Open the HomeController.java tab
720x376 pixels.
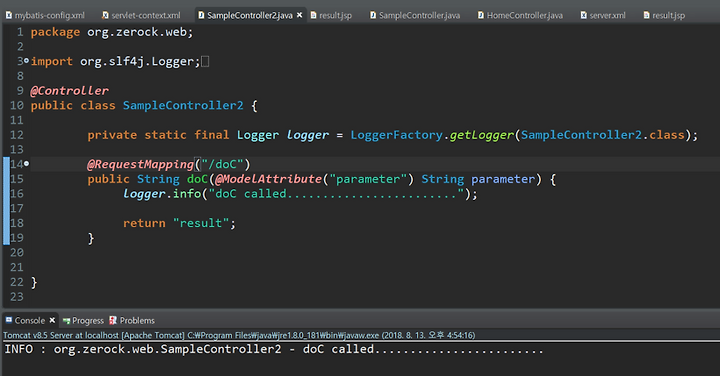[x=520, y=15]
